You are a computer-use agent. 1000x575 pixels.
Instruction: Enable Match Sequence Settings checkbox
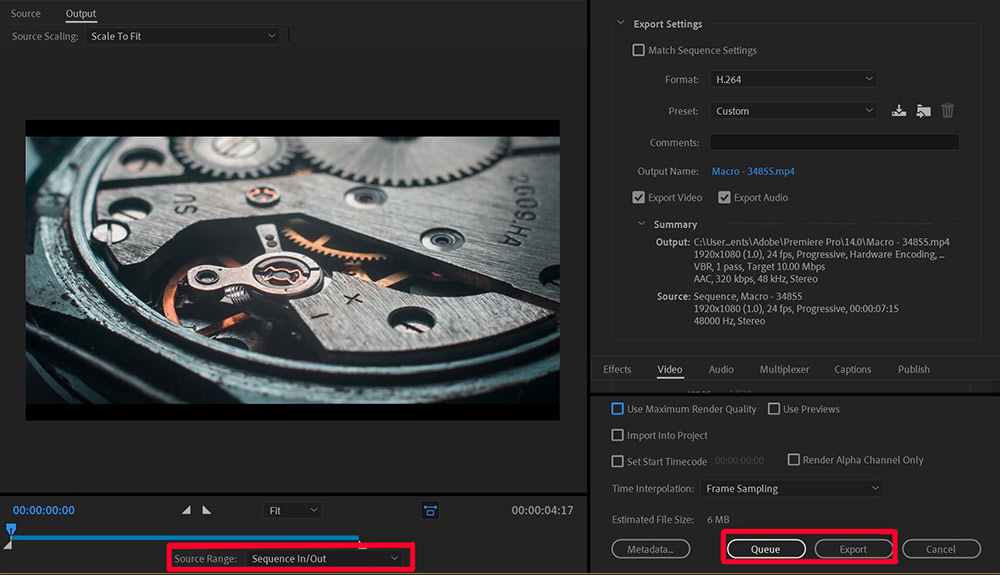click(638, 50)
